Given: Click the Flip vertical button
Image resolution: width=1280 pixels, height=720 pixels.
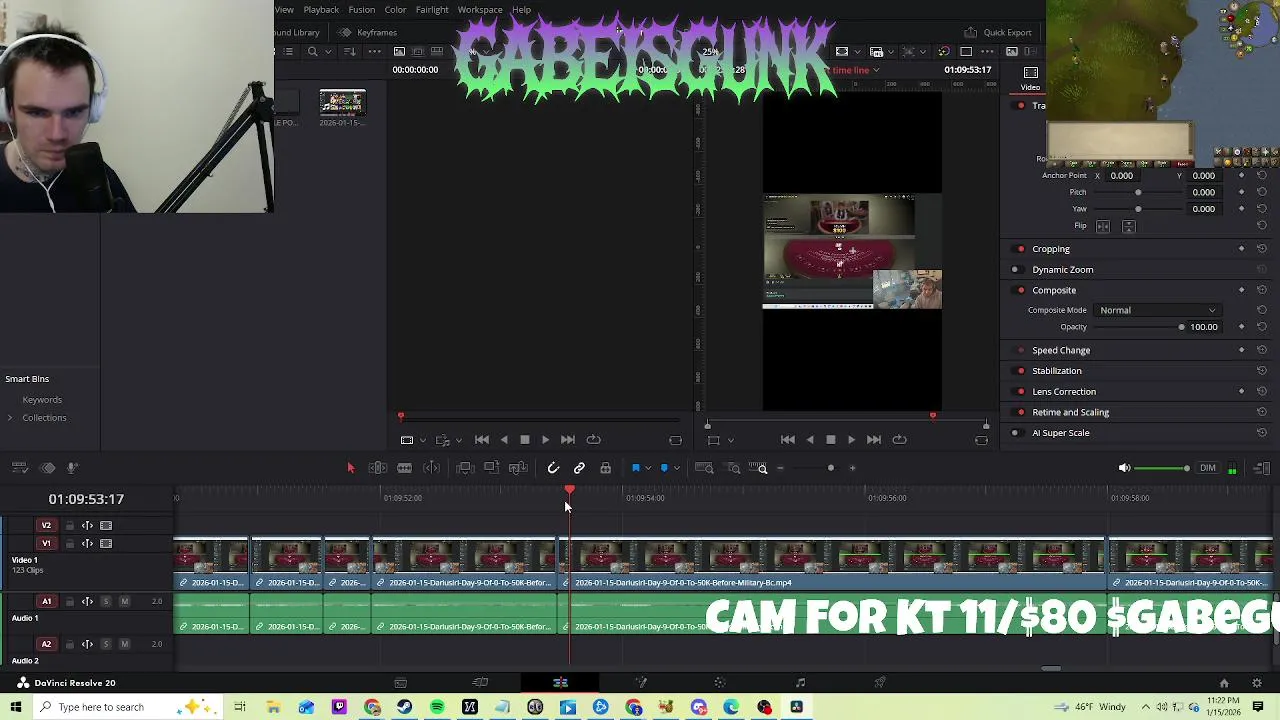Looking at the screenshot, I should 1129,226.
